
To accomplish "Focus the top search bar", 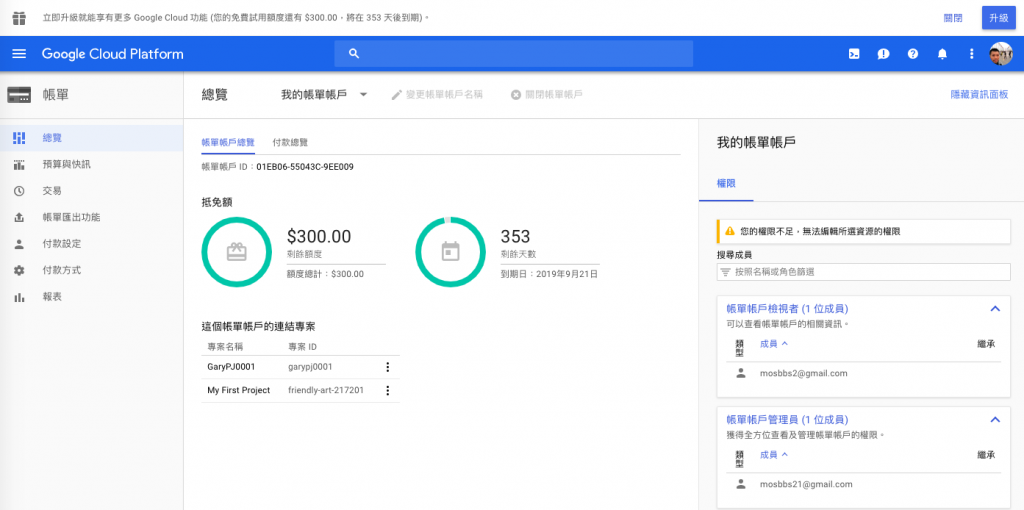I will [x=513, y=54].
